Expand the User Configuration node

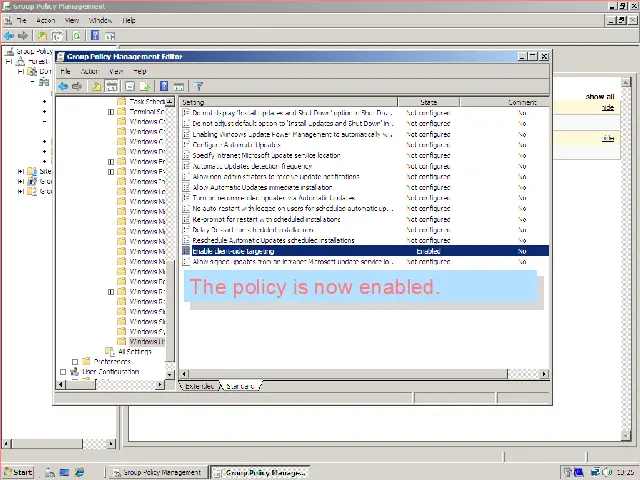(63, 372)
